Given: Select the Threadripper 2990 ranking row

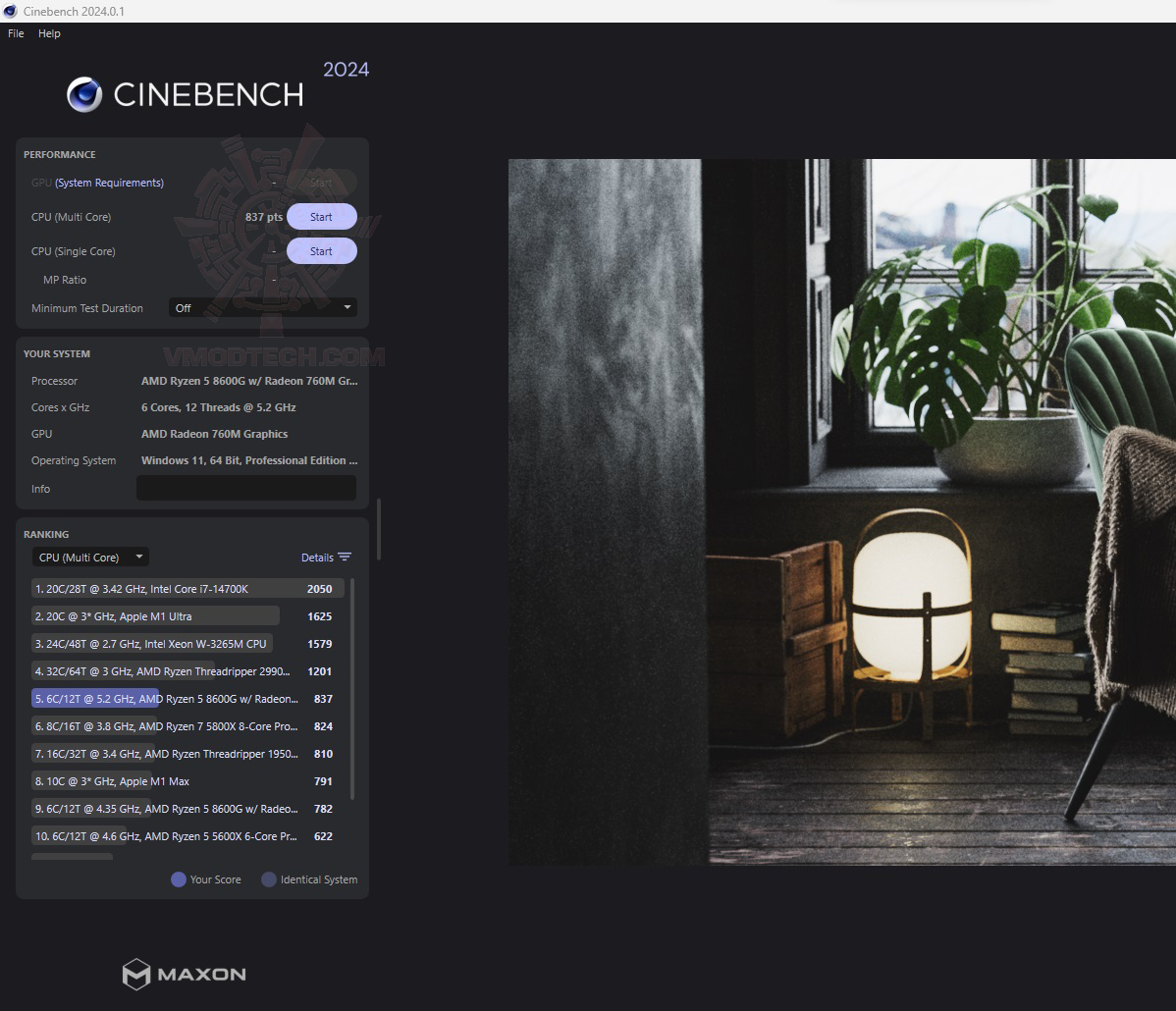Looking at the screenshot, I should click(x=186, y=671).
